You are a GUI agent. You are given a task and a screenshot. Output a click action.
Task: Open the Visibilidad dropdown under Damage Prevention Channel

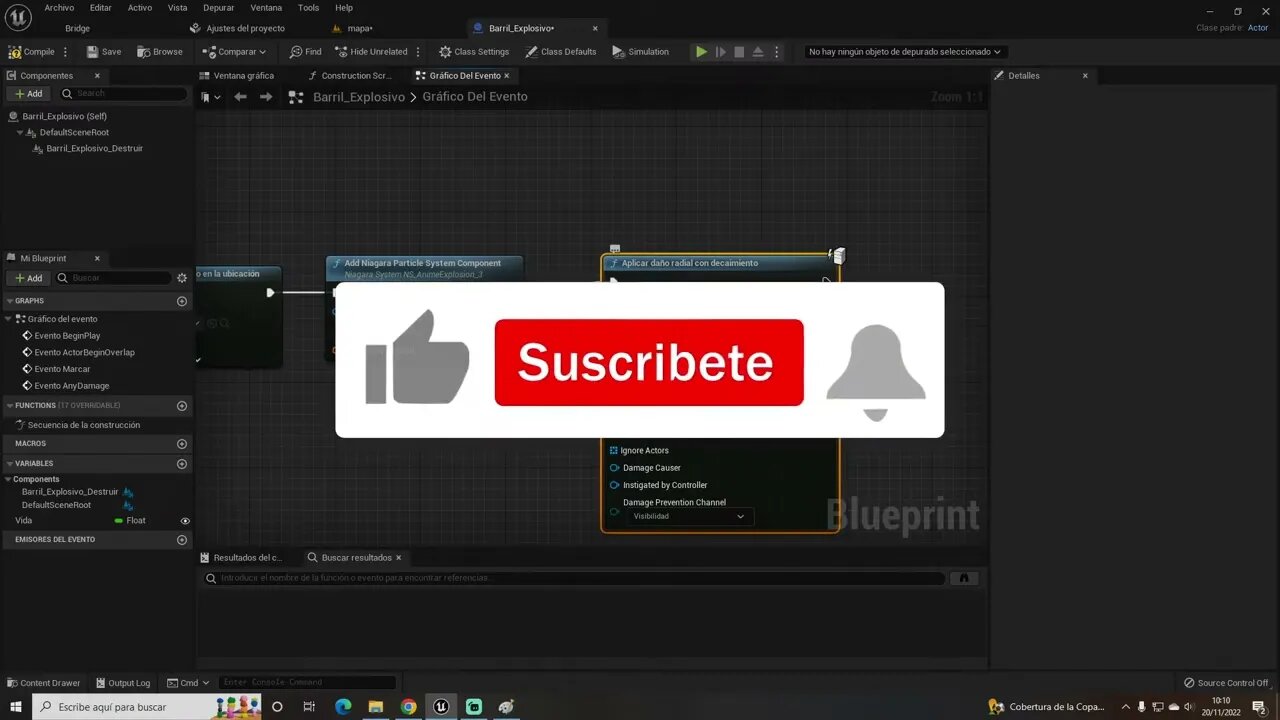(689, 516)
